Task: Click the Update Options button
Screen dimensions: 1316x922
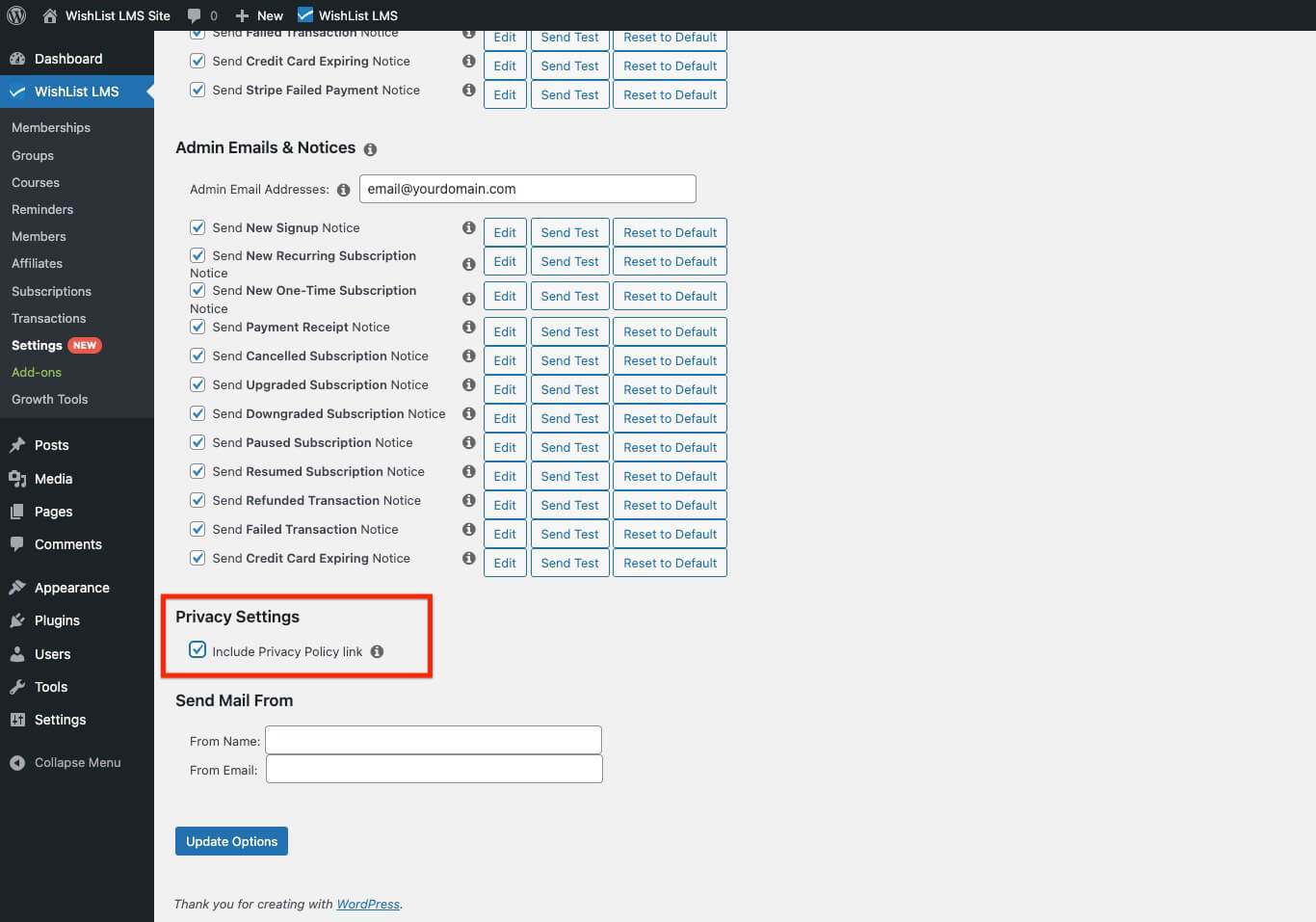Action: [231, 840]
